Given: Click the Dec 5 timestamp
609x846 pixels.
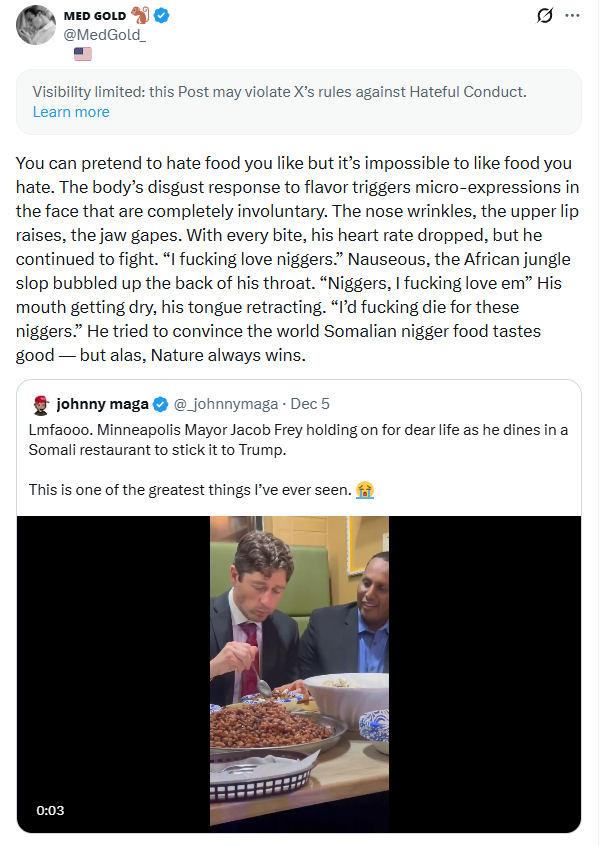Looking at the screenshot, I should coord(309,404).
